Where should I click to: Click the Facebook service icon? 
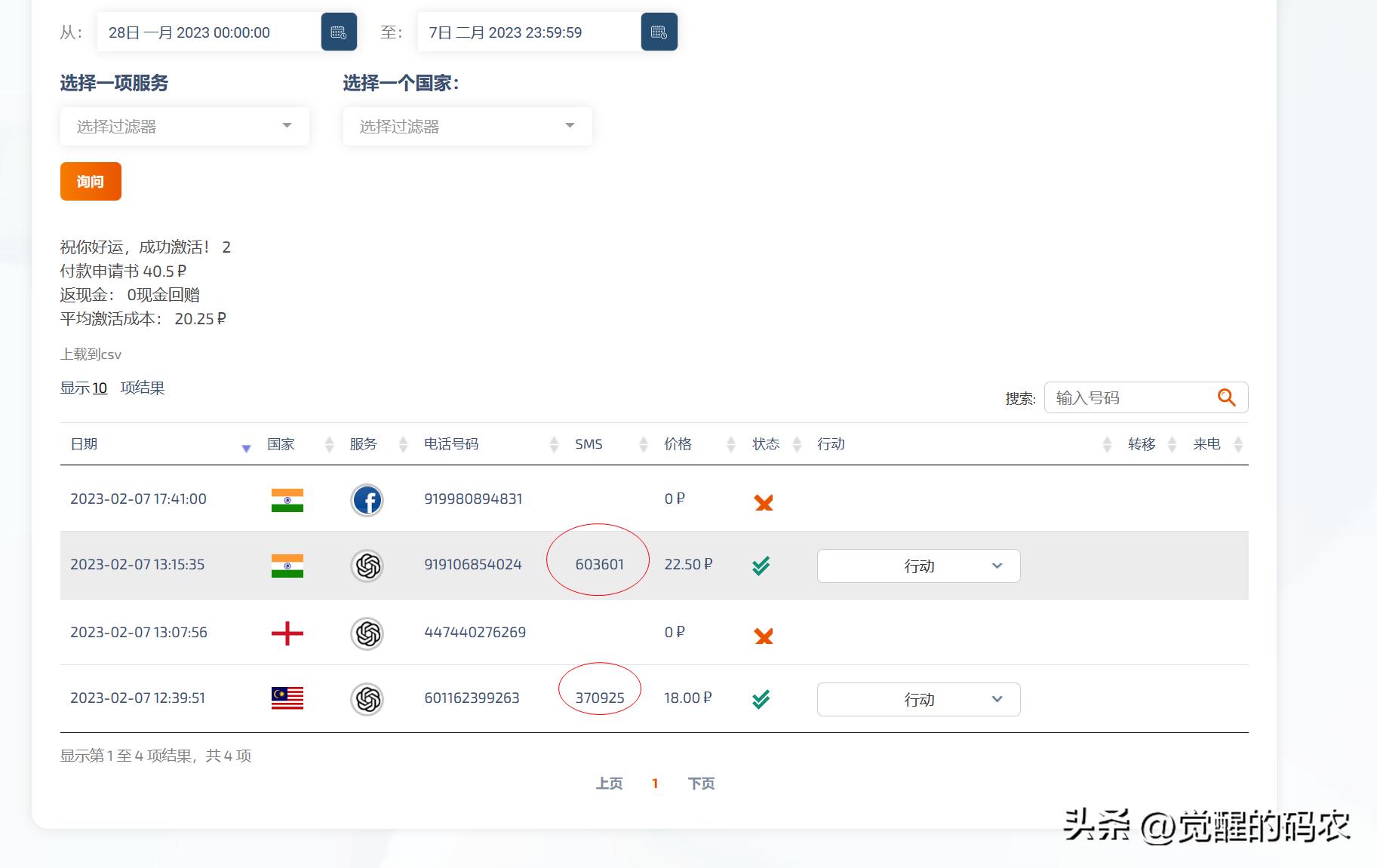[x=367, y=500]
